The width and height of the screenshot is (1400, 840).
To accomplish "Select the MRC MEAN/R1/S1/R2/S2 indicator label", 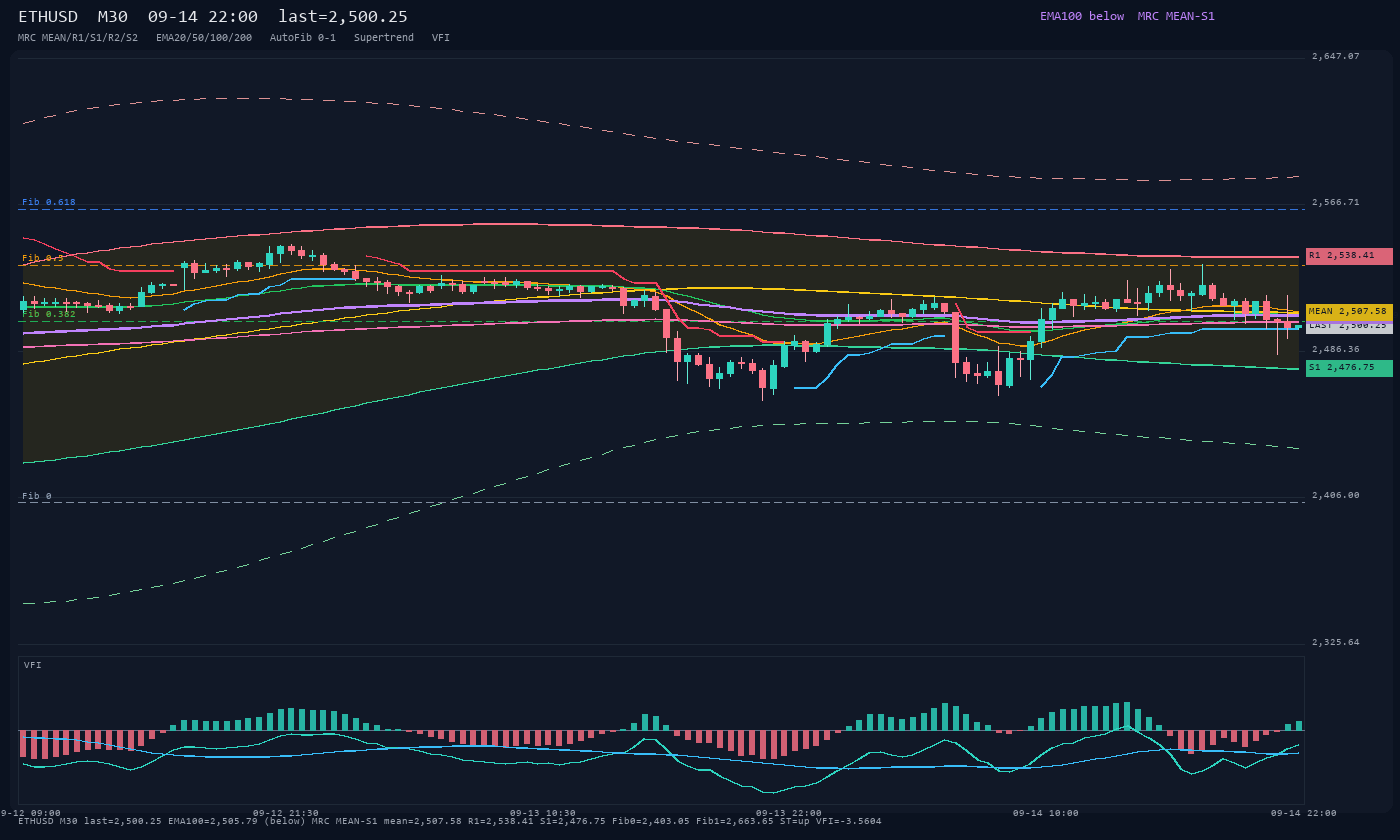I will tap(78, 38).
